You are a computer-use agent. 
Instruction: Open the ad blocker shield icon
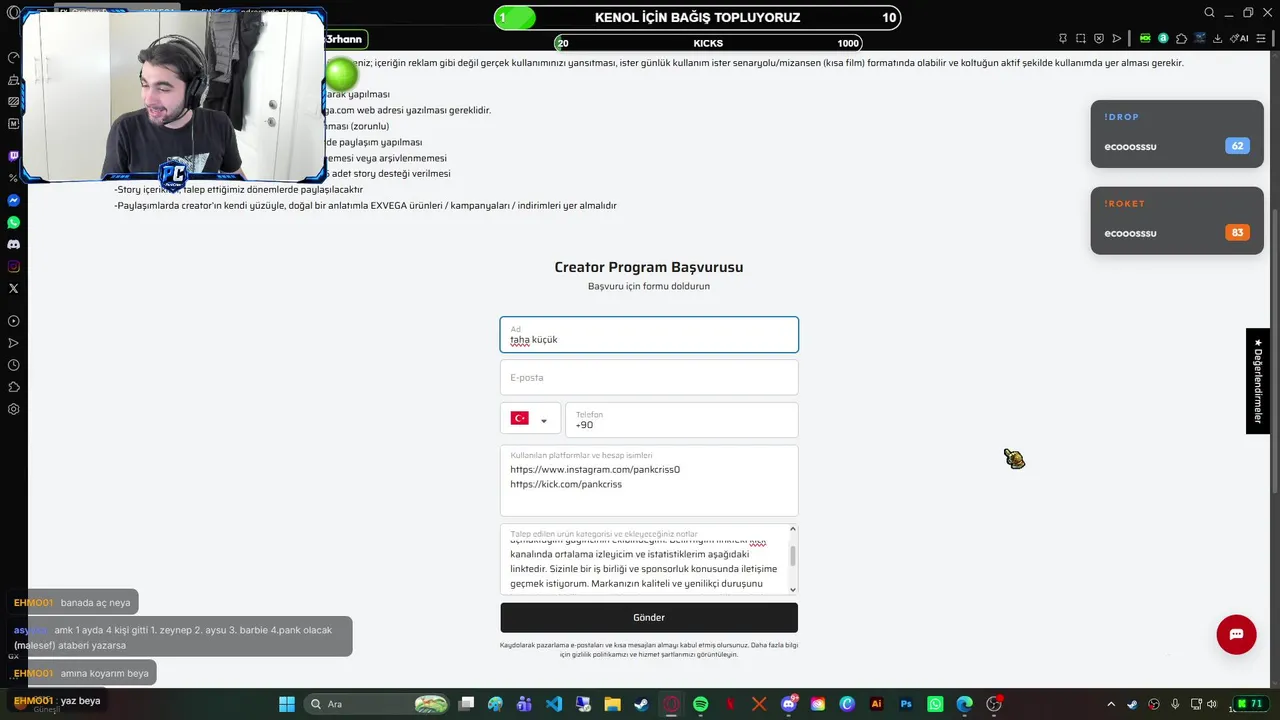(x=1099, y=38)
